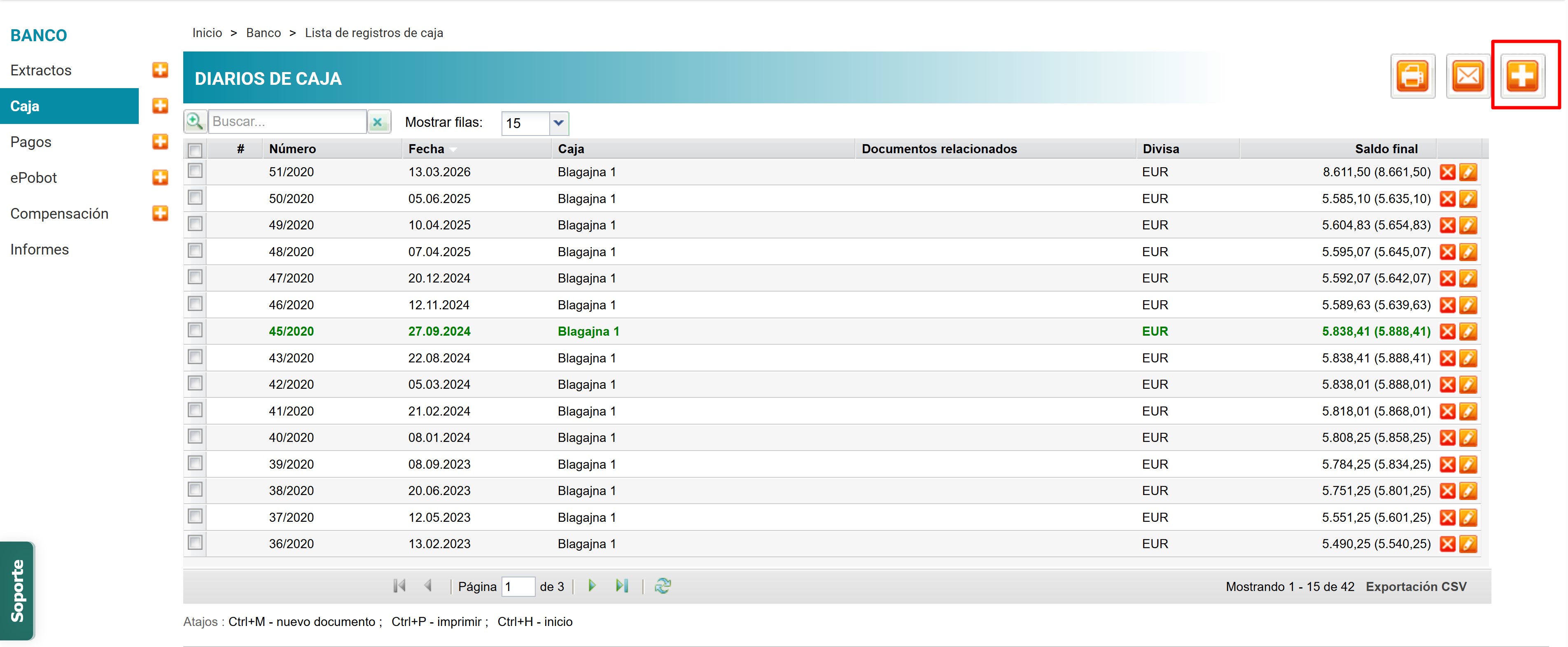
Task: Click the magnifier search icon
Action: [x=195, y=122]
